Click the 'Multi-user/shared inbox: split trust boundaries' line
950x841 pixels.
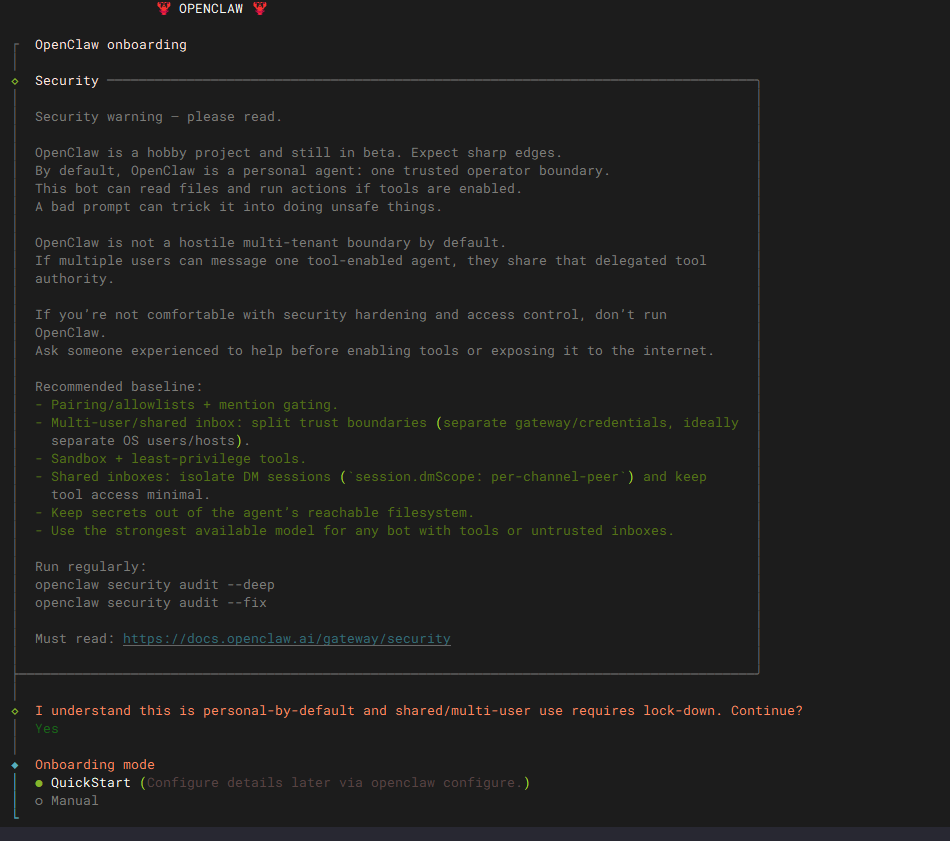point(387,423)
